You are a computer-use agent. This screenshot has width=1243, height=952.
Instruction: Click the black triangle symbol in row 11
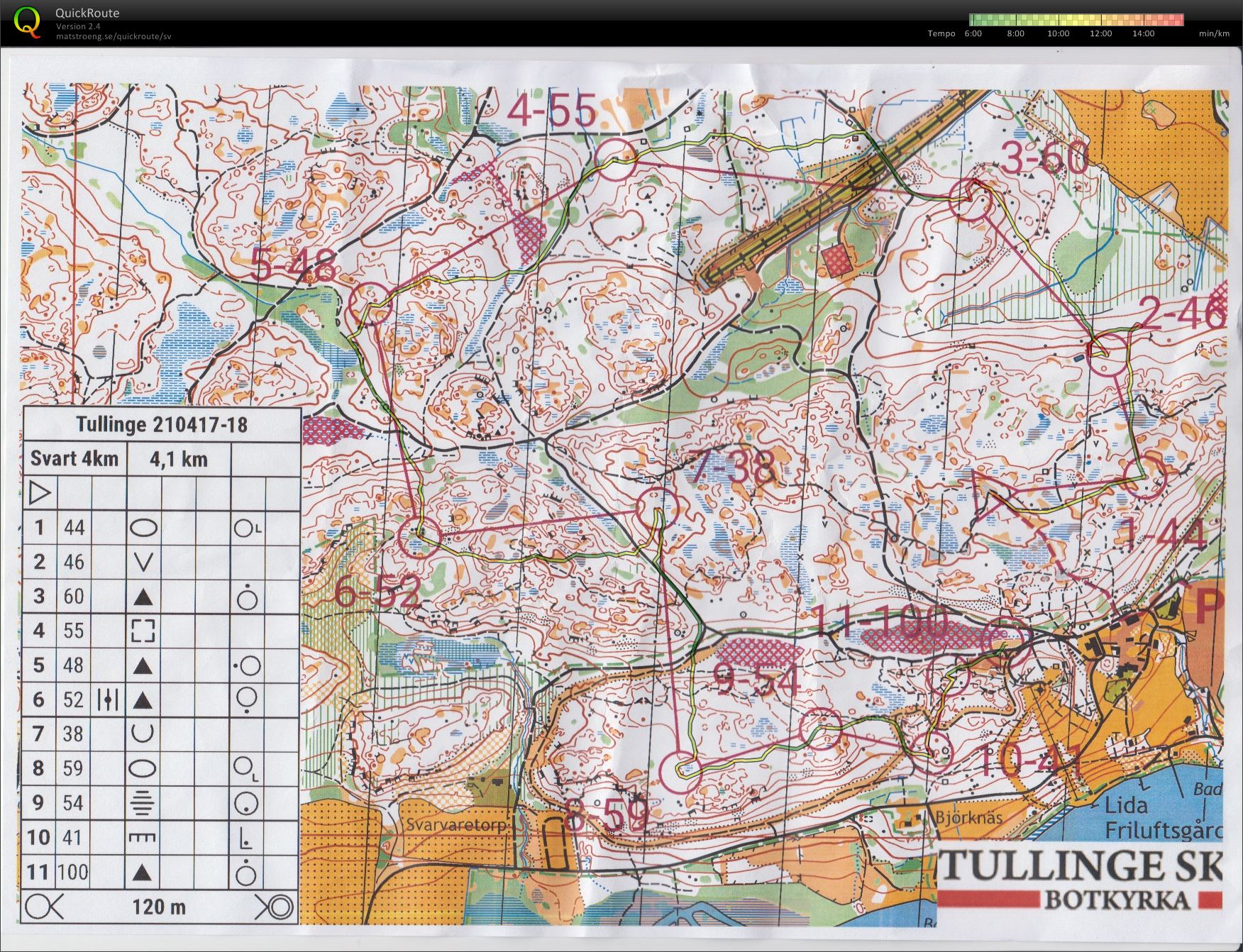point(143,872)
